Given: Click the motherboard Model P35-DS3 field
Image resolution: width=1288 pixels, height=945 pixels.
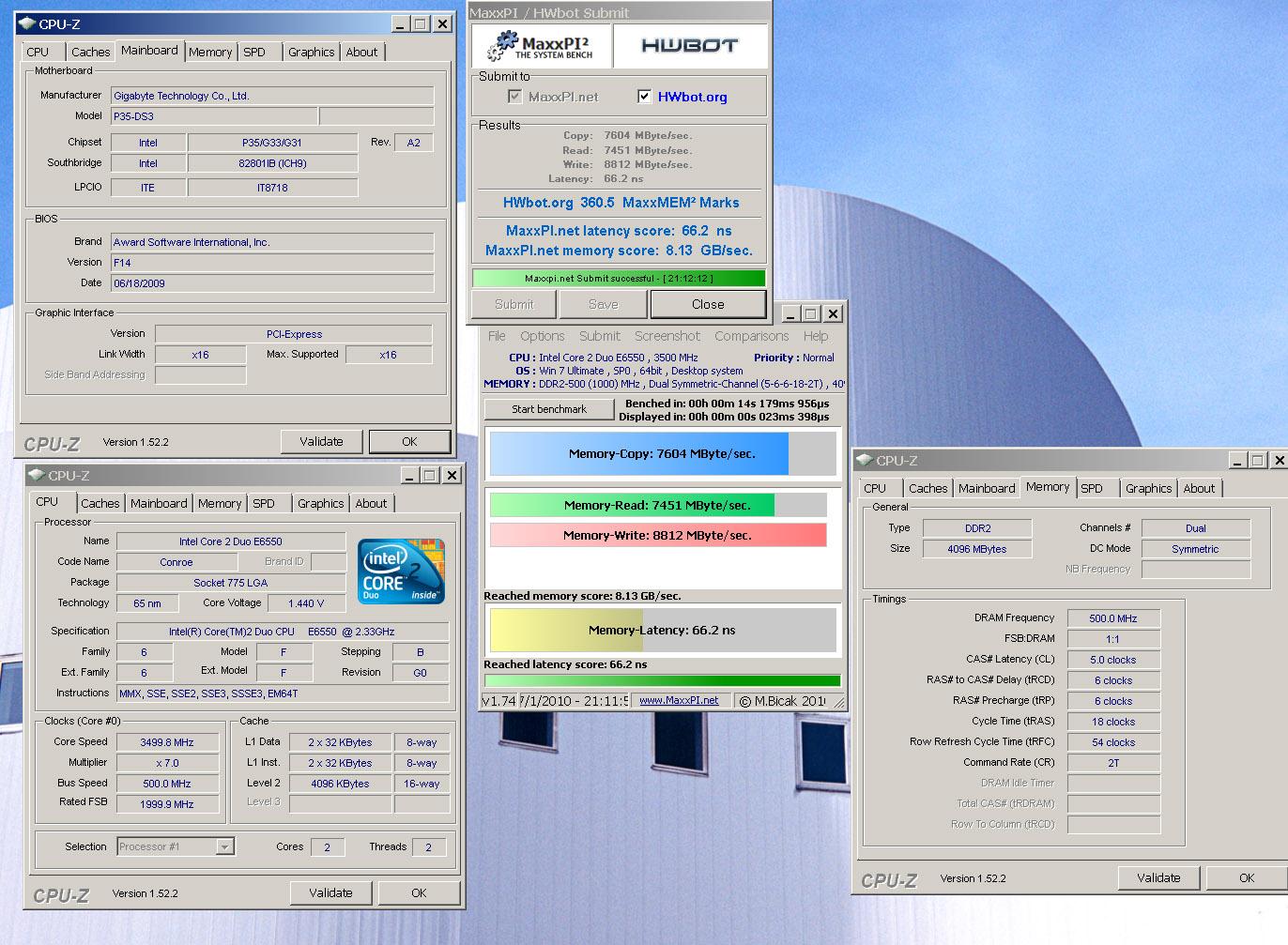Looking at the screenshot, I should coord(215,116).
